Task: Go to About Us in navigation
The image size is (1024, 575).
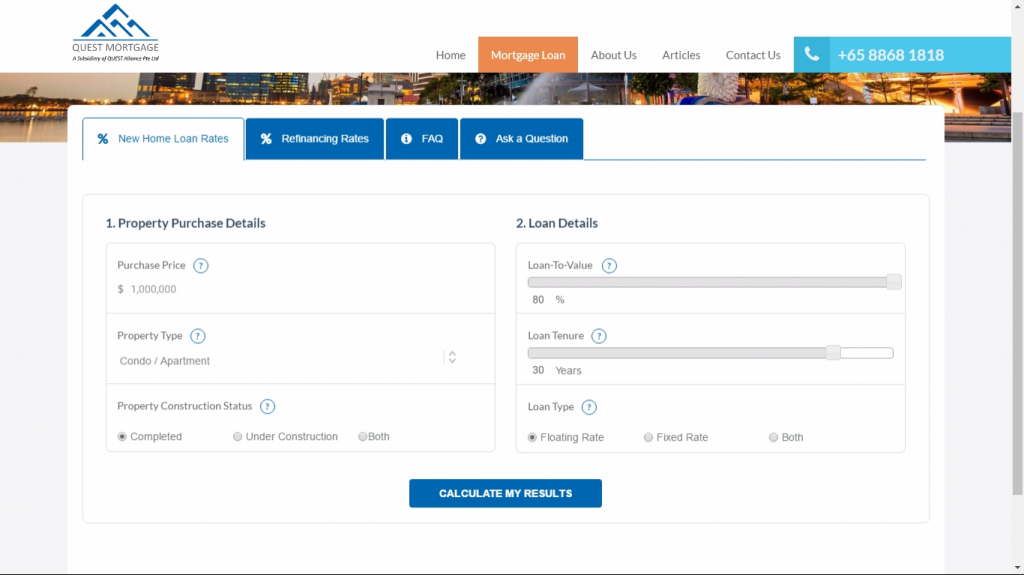Action: [613, 55]
